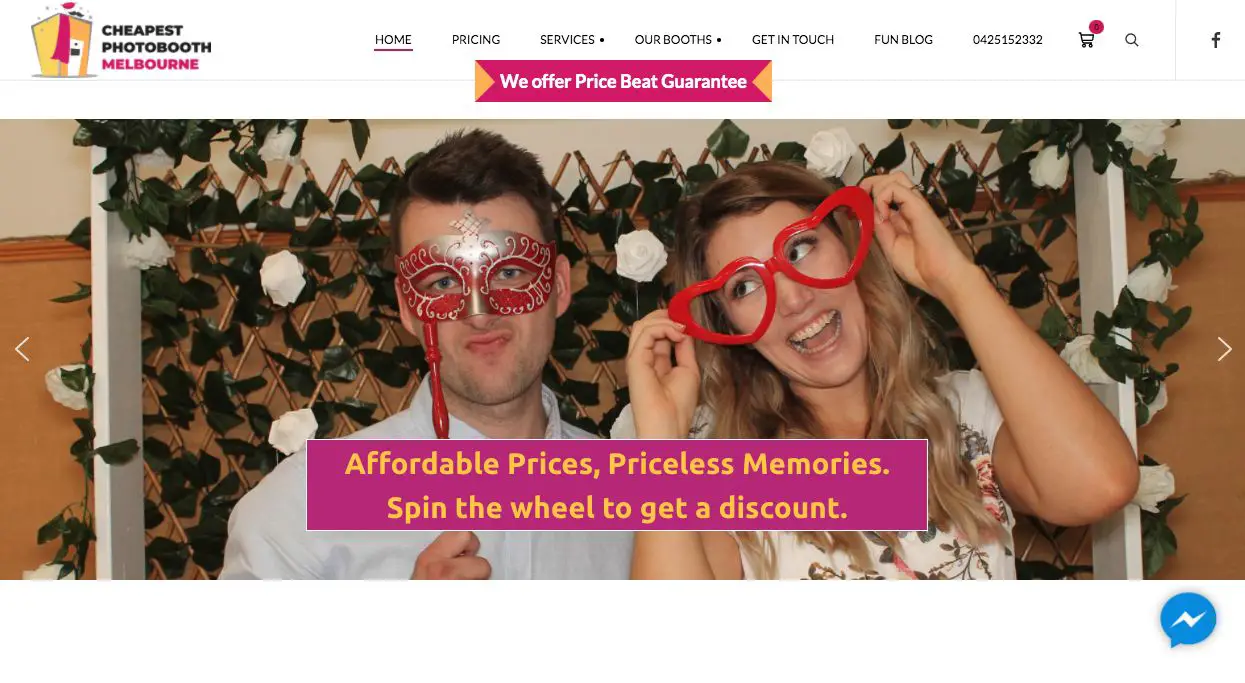This screenshot has width=1245, height=683.
Task: Select the Home menu item
Action: [393, 40]
